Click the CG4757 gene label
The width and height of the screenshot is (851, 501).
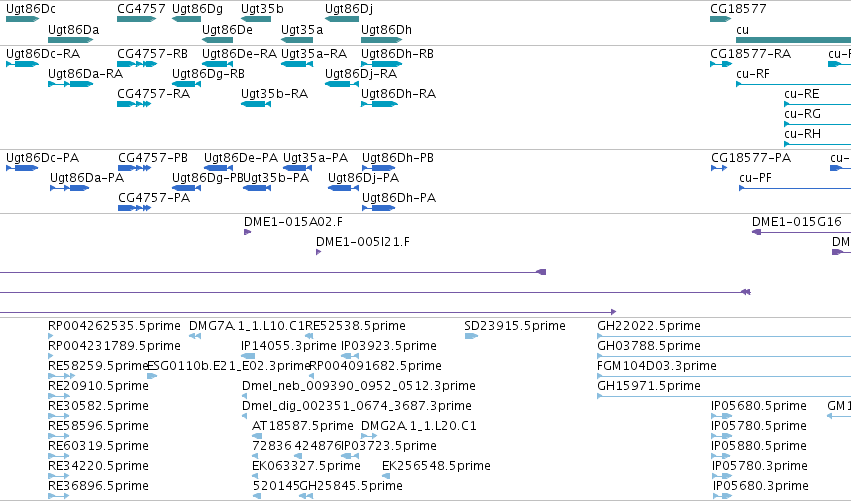point(141,9)
